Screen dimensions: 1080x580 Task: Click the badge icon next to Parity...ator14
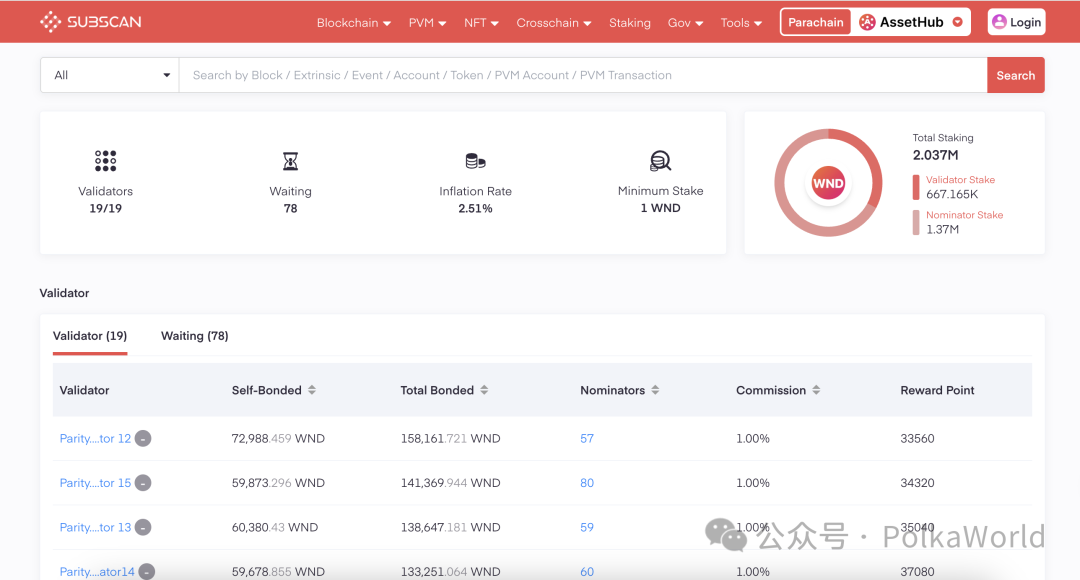(147, 572)
